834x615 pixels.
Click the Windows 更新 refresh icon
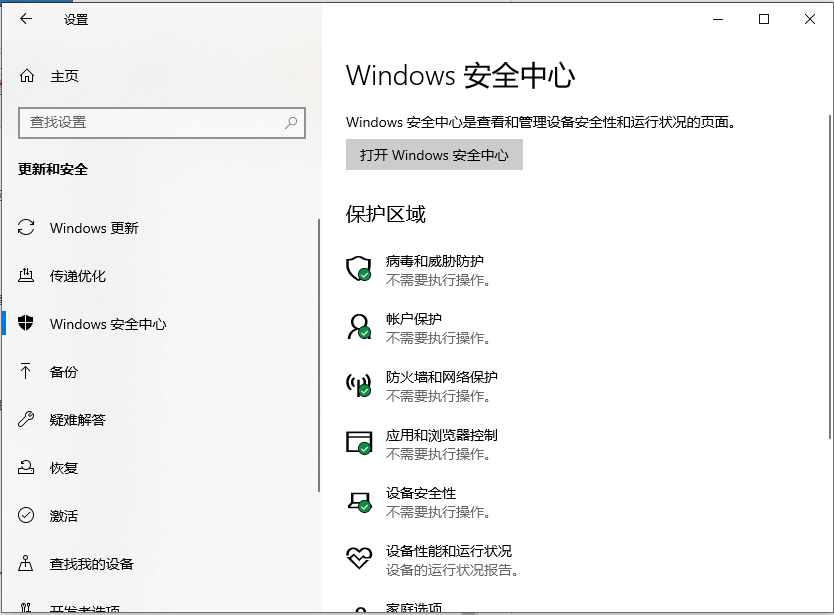27,228
